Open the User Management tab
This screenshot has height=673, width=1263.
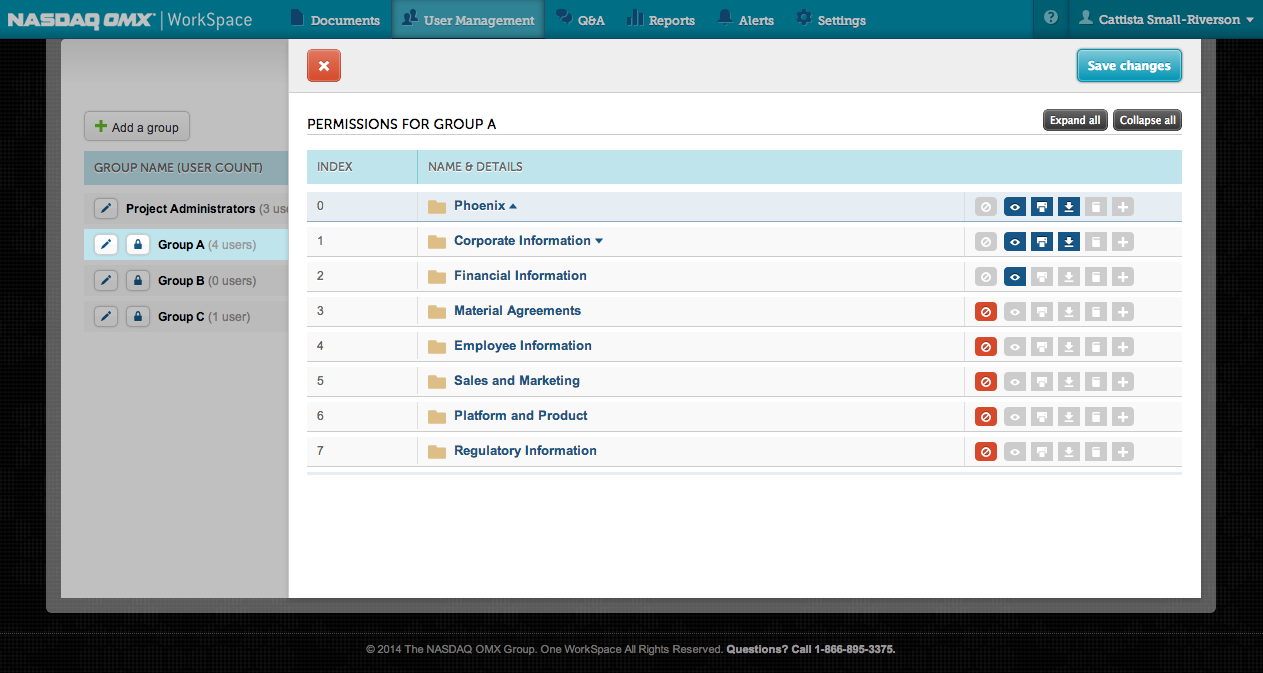tap(468, 19)
